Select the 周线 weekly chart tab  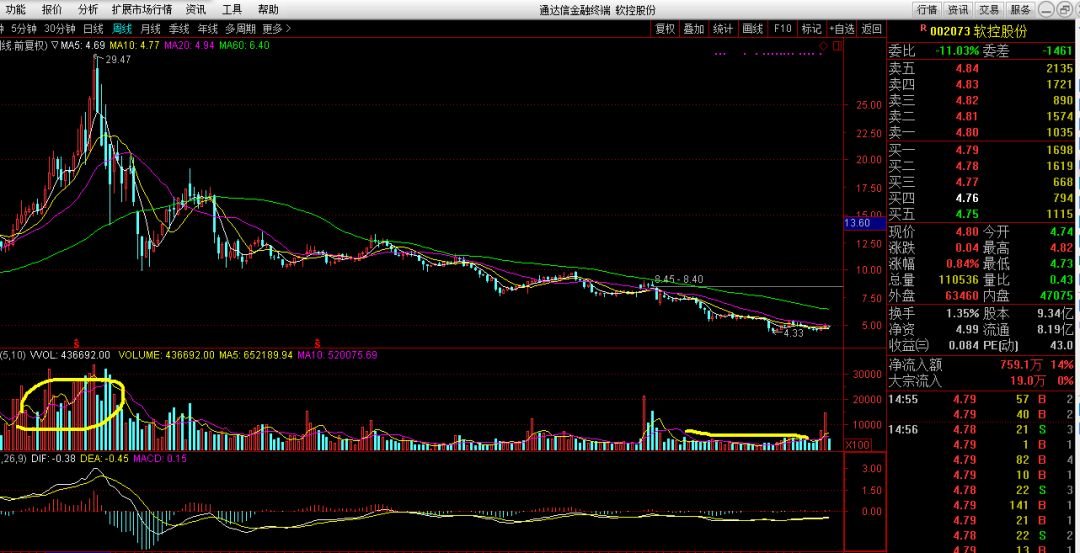pos(122,29)
